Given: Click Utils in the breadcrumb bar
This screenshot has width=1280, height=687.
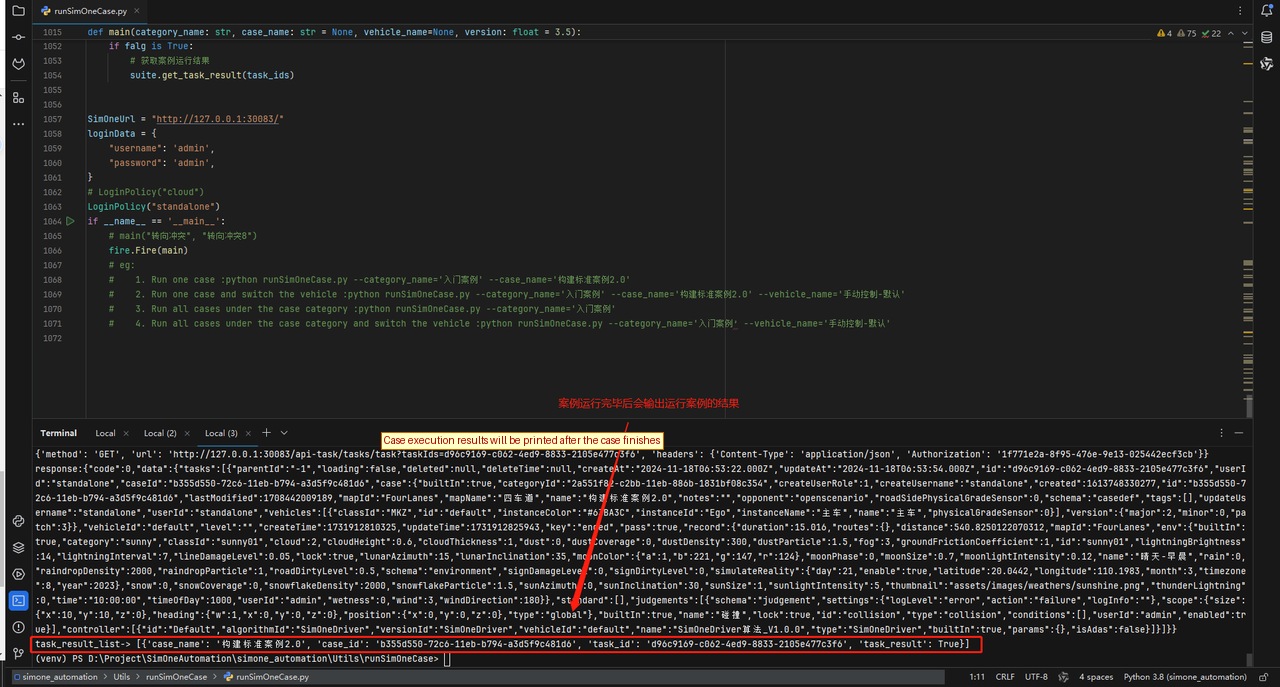Looking at the screenshot, I should [x=122, y=677].
